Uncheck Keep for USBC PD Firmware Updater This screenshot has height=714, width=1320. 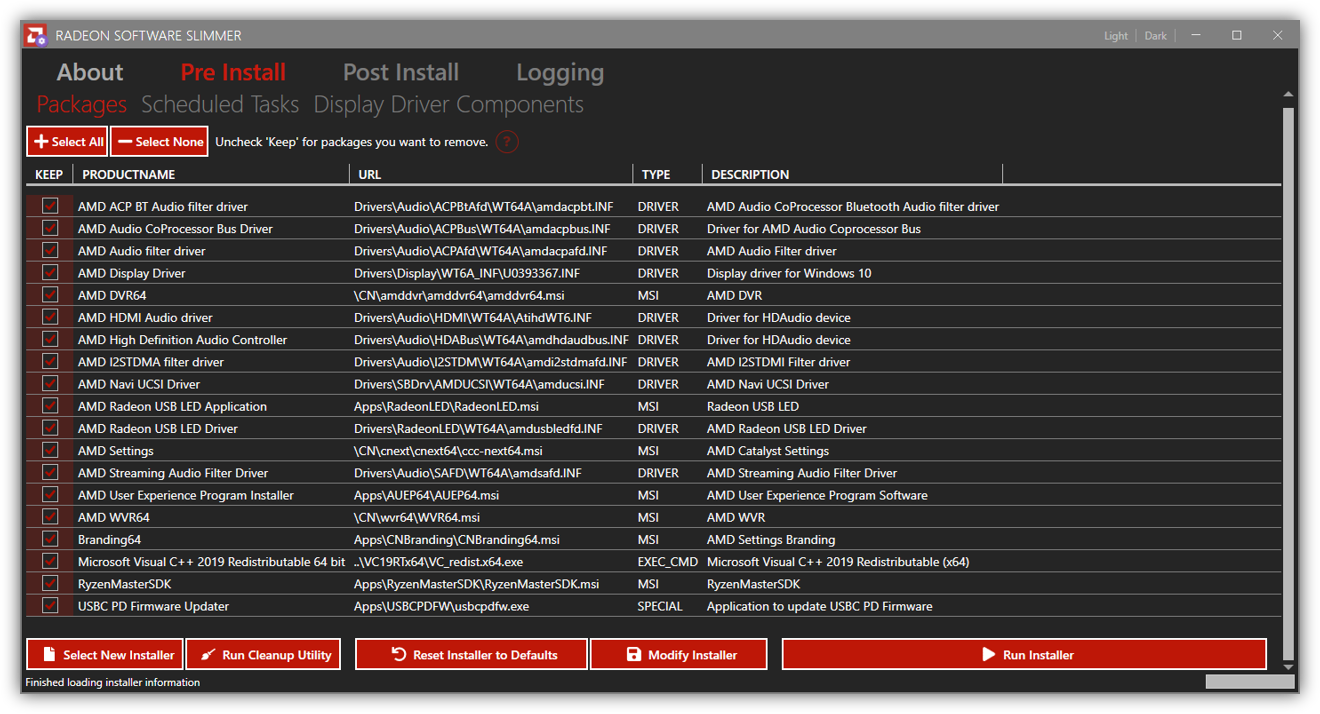50,605
